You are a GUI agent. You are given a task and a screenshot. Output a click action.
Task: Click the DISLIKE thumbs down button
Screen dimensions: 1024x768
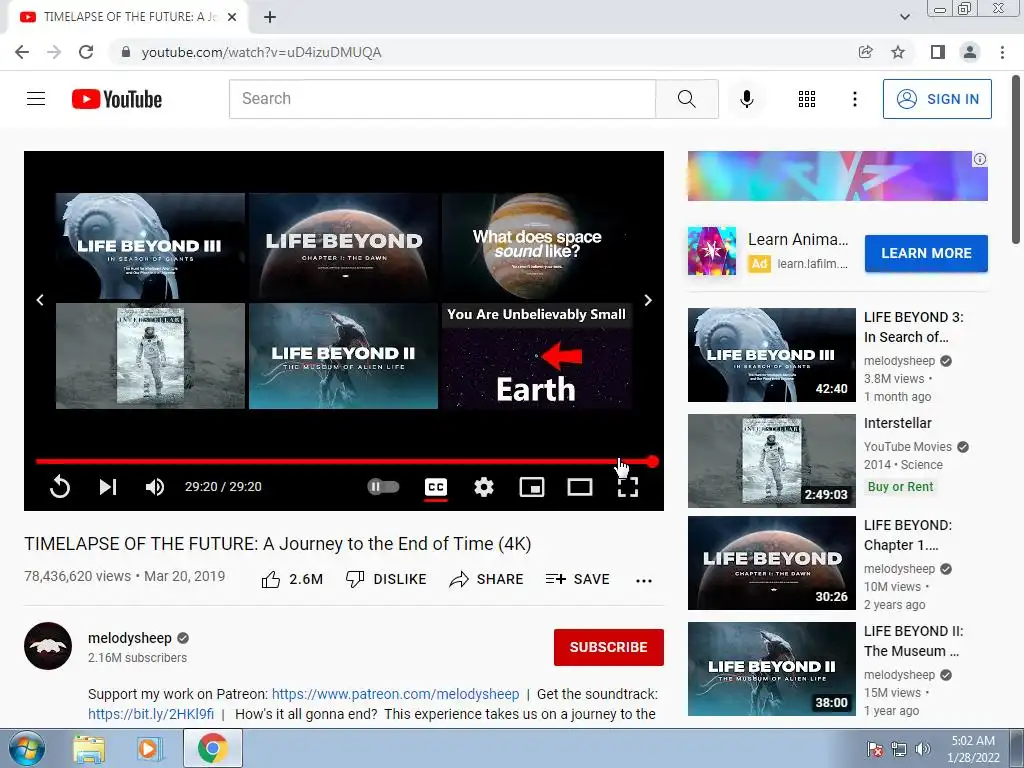tap(386, 579)
